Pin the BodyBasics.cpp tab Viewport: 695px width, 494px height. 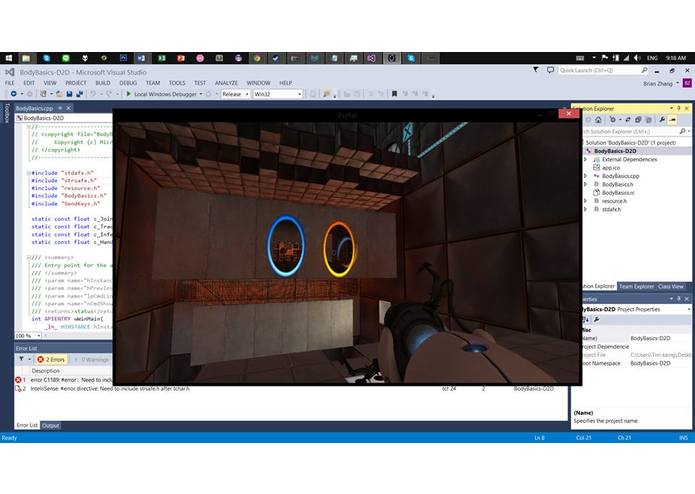pos(60,108)
